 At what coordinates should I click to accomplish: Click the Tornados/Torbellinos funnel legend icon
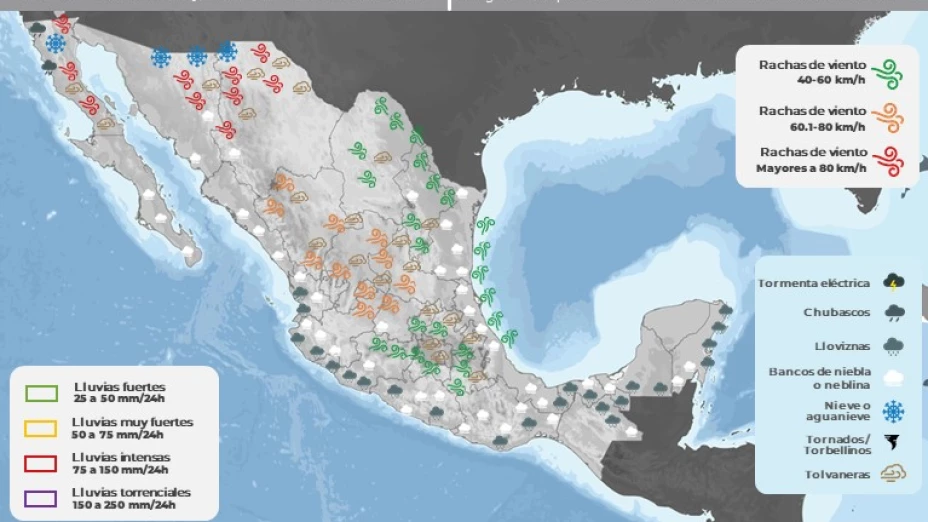click(x=892, y=442)
